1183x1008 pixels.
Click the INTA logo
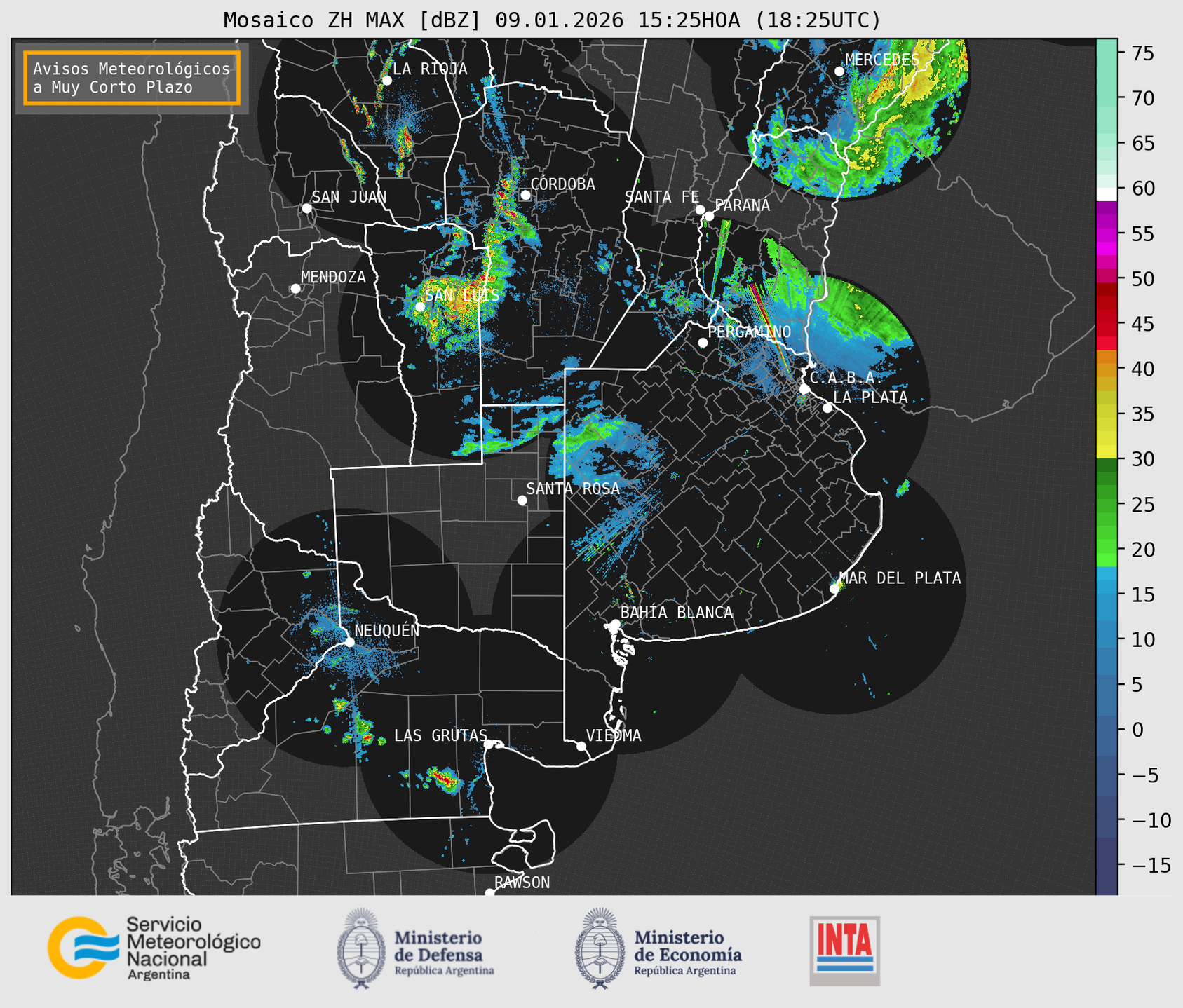click(844, 951)
